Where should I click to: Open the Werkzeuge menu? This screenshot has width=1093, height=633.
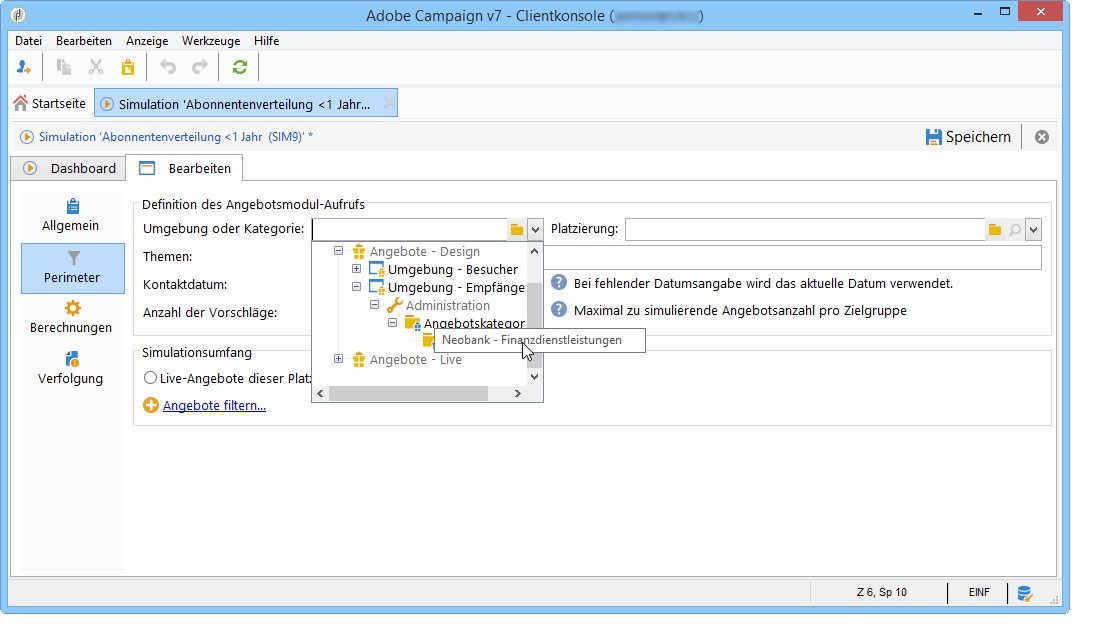coord(211,41)
